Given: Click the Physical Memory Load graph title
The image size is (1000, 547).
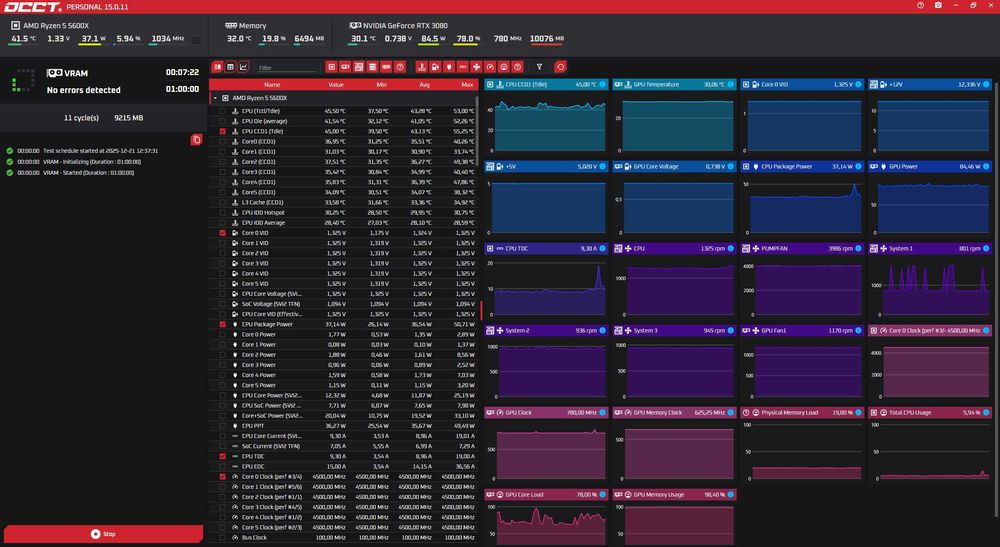Looking at the screenshot, I should (790, 412).
